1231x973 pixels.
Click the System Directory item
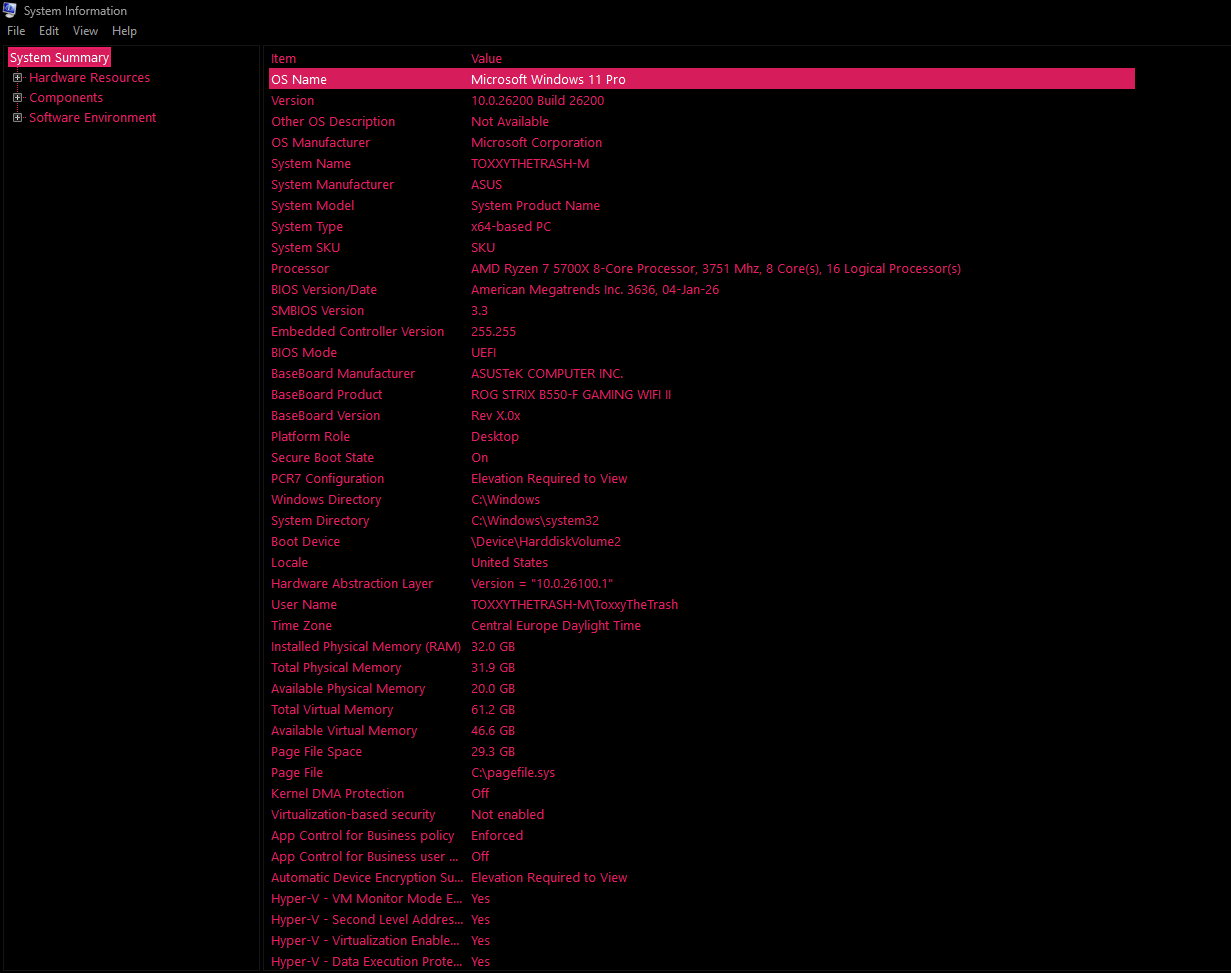coord(320,521)
